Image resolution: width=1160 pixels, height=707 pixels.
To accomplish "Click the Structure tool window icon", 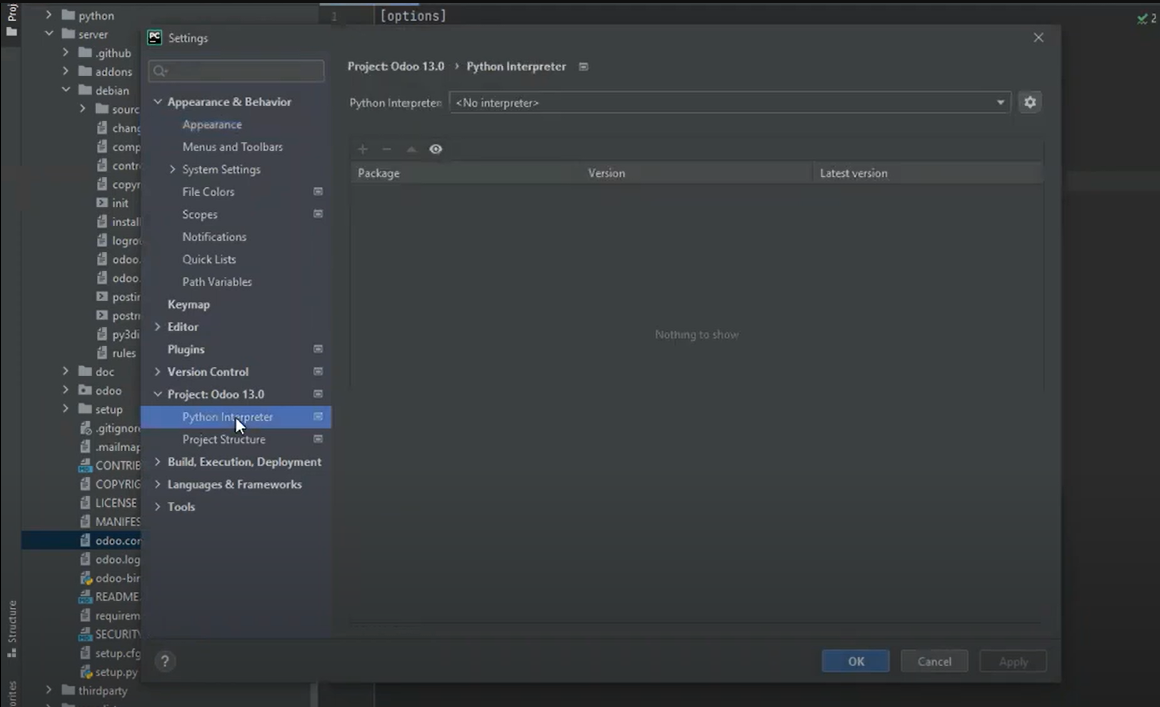I will coord(12,654).
